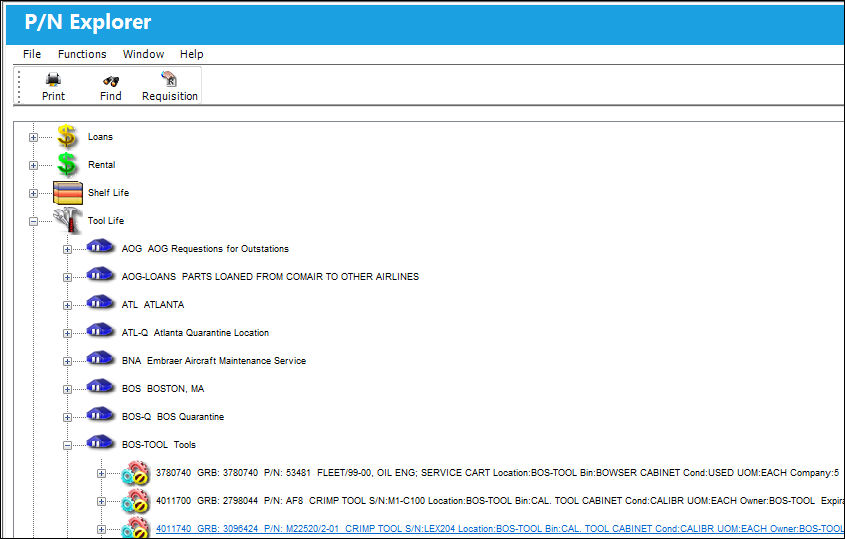Viewport: 845px width, 539px height.
Task: Click the location icon beside BOS-TOOL Tools
Action: pos(100,443)
